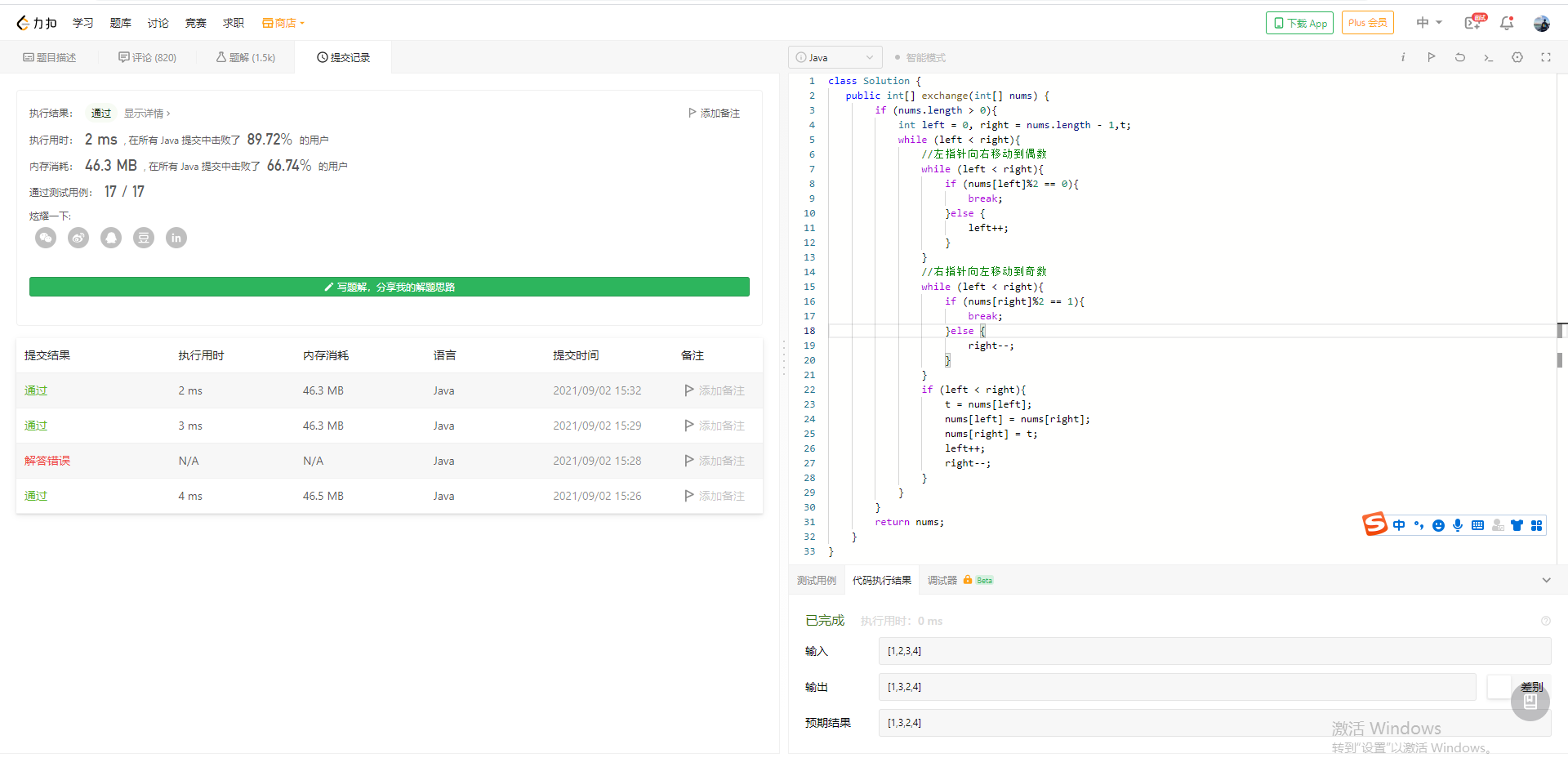The width and height of the screenshot is (1568, 758).
Task: Share result via WeChat icon
Action: (46, 238)
